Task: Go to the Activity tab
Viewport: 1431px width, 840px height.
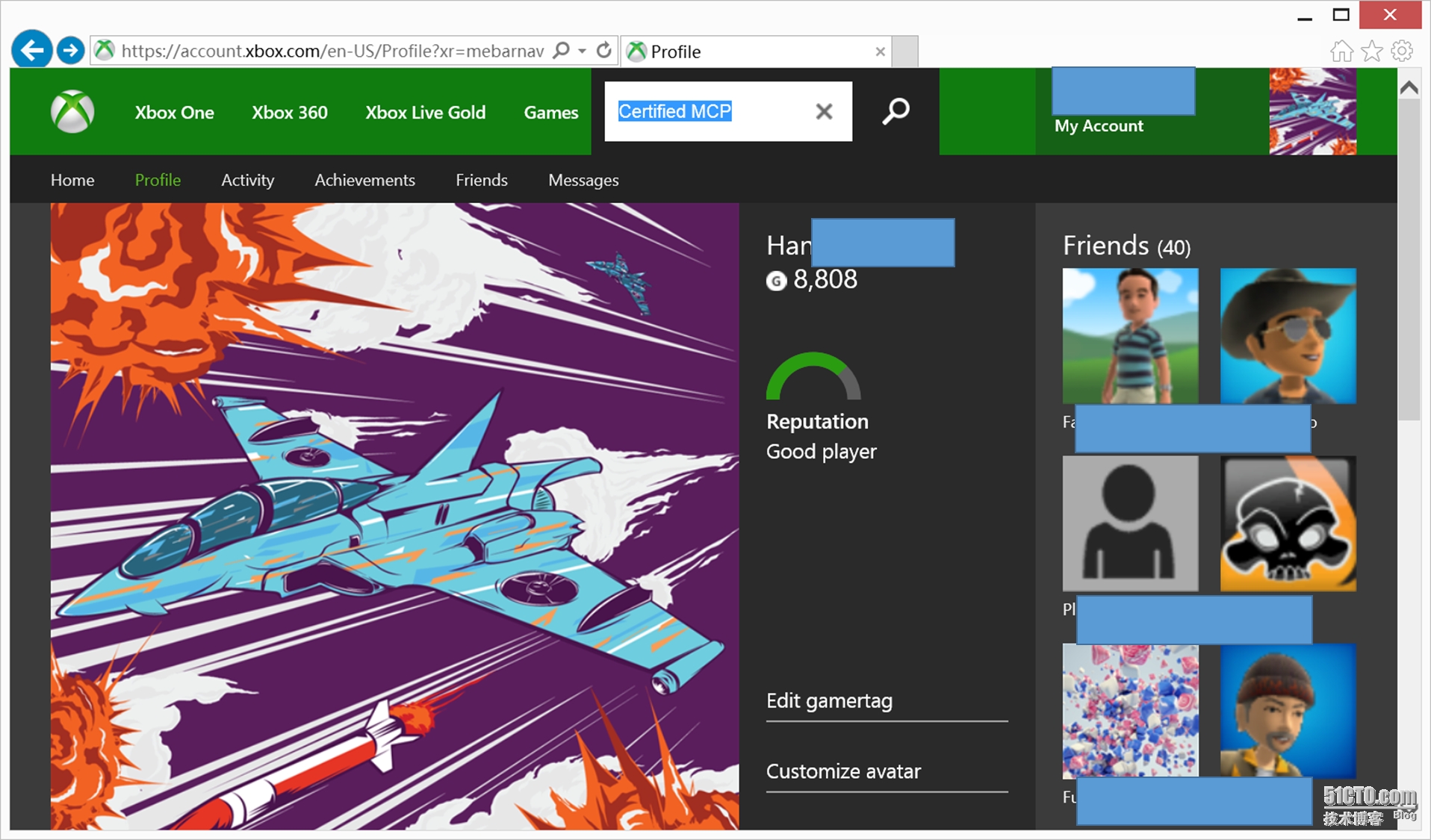Action: coord(248,180)
